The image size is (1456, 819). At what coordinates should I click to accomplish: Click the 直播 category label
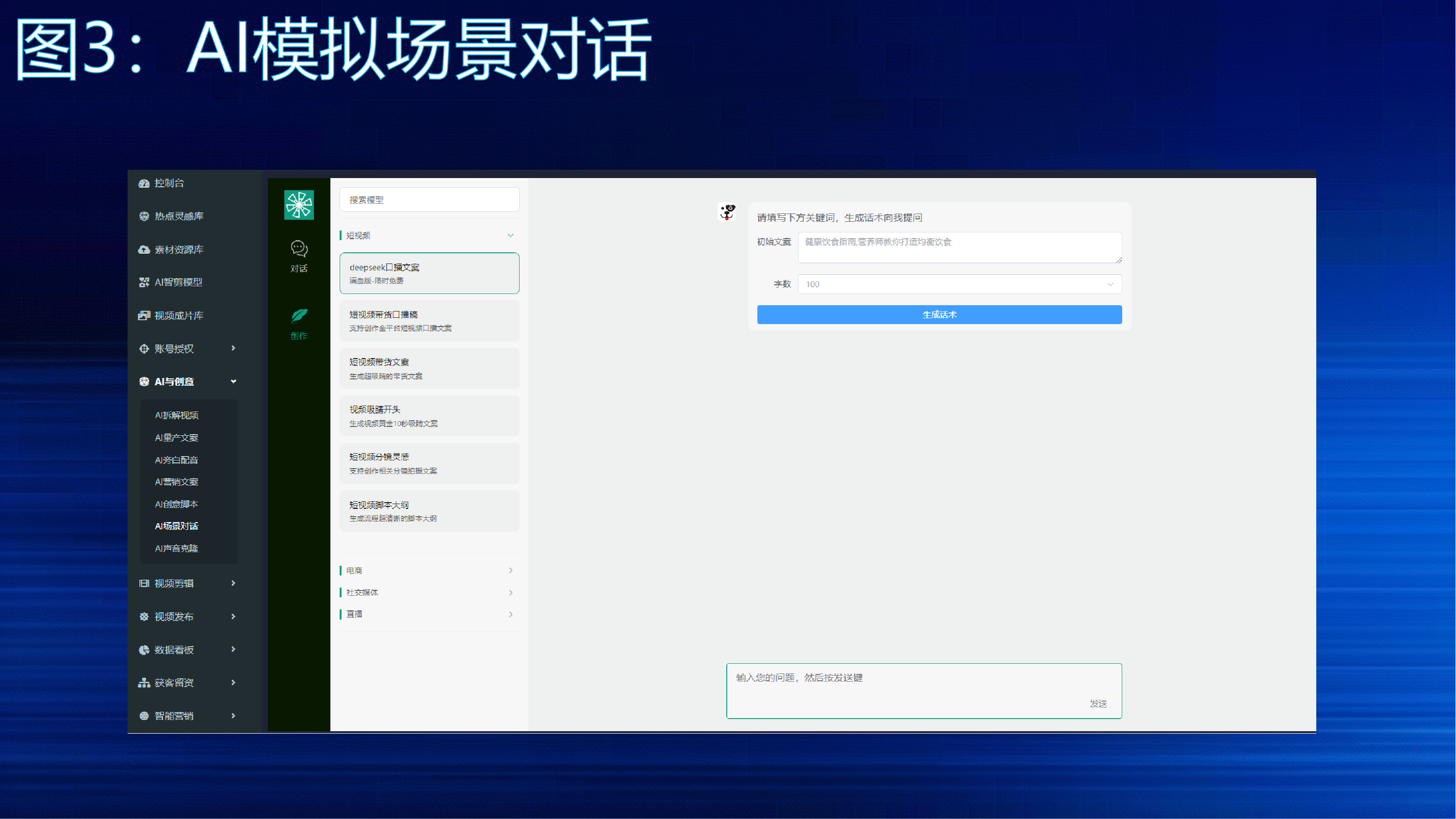pos(354,614)
